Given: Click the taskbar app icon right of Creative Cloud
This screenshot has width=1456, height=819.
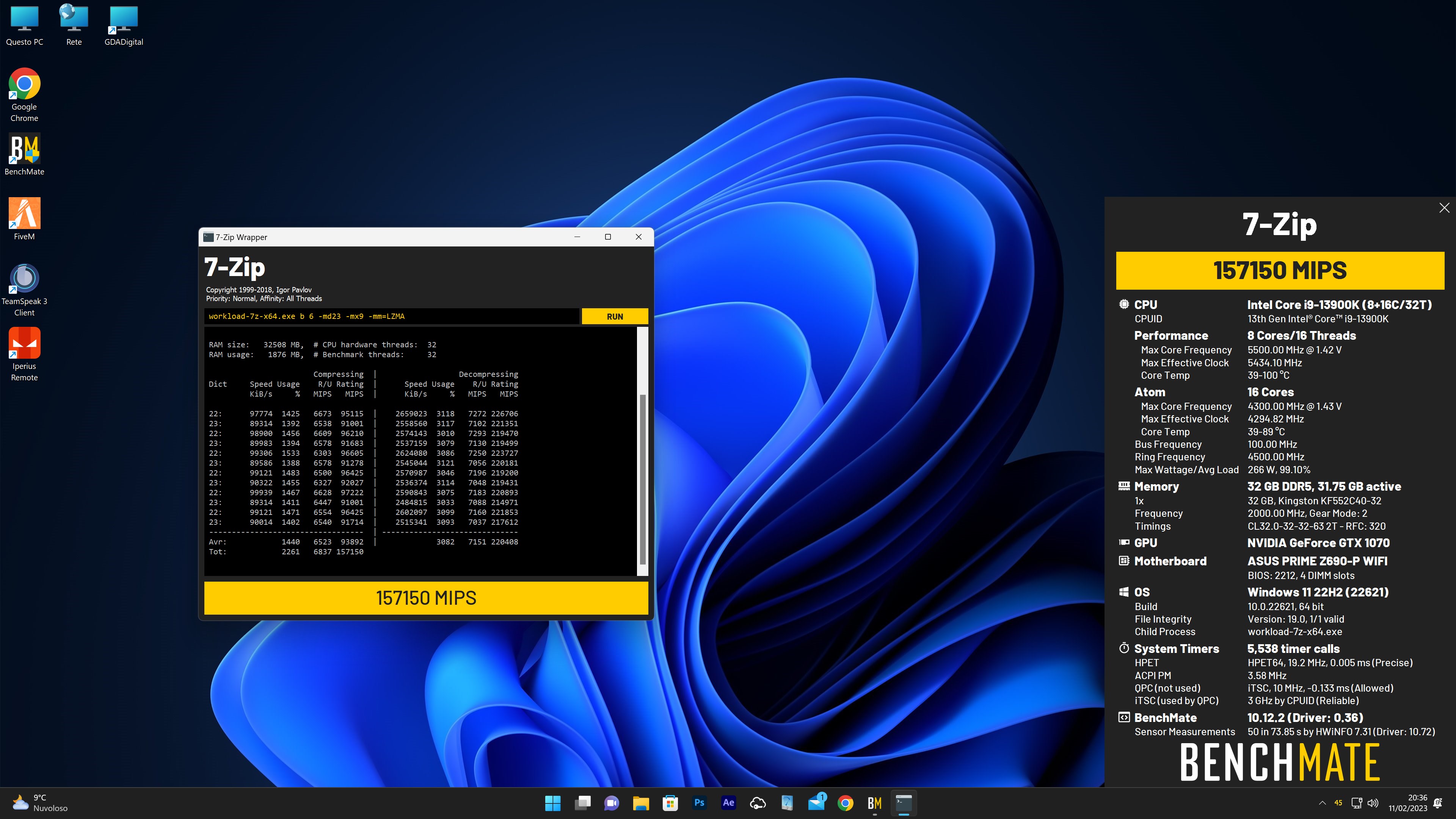Looking at the screenshot, I should coord(787,803).
